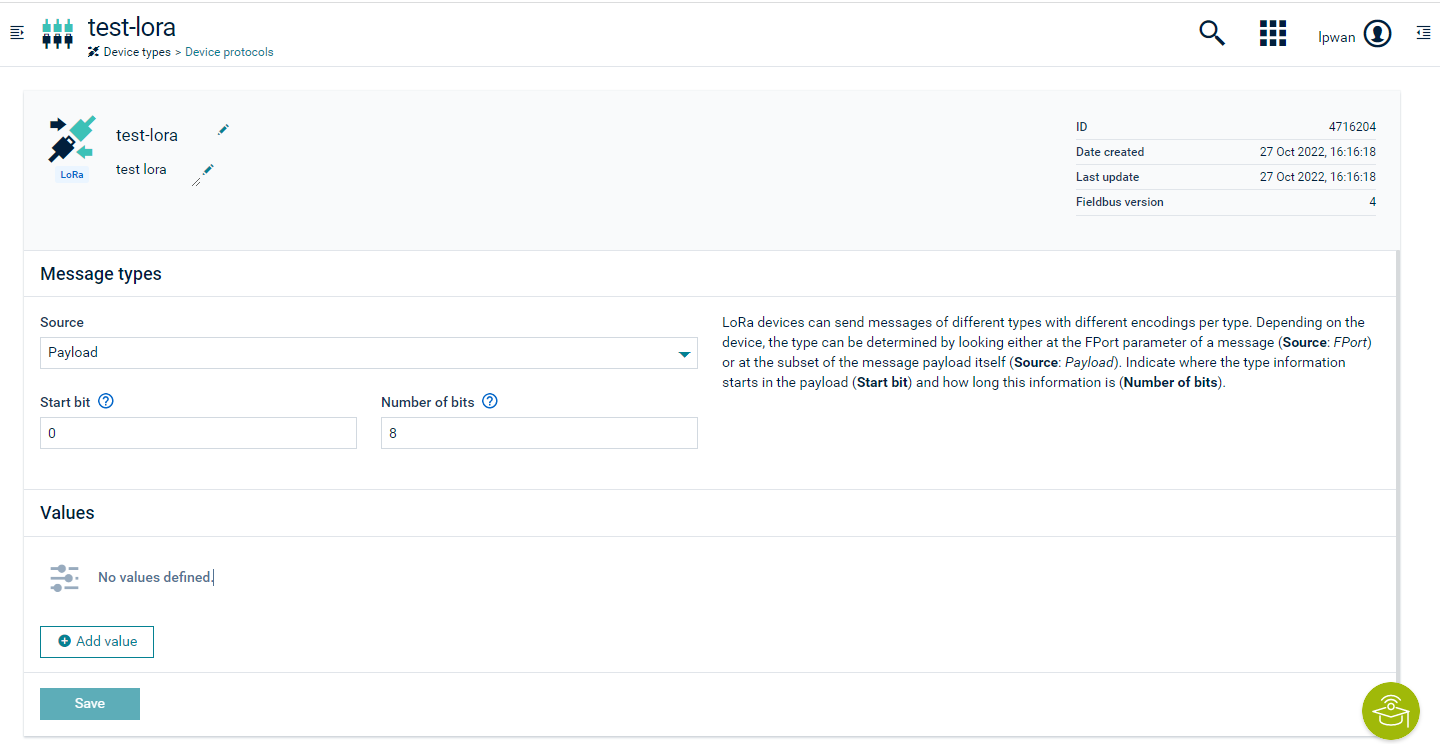
Task: Click the Source dropdown arrow
Action: (x=685, y=354)
